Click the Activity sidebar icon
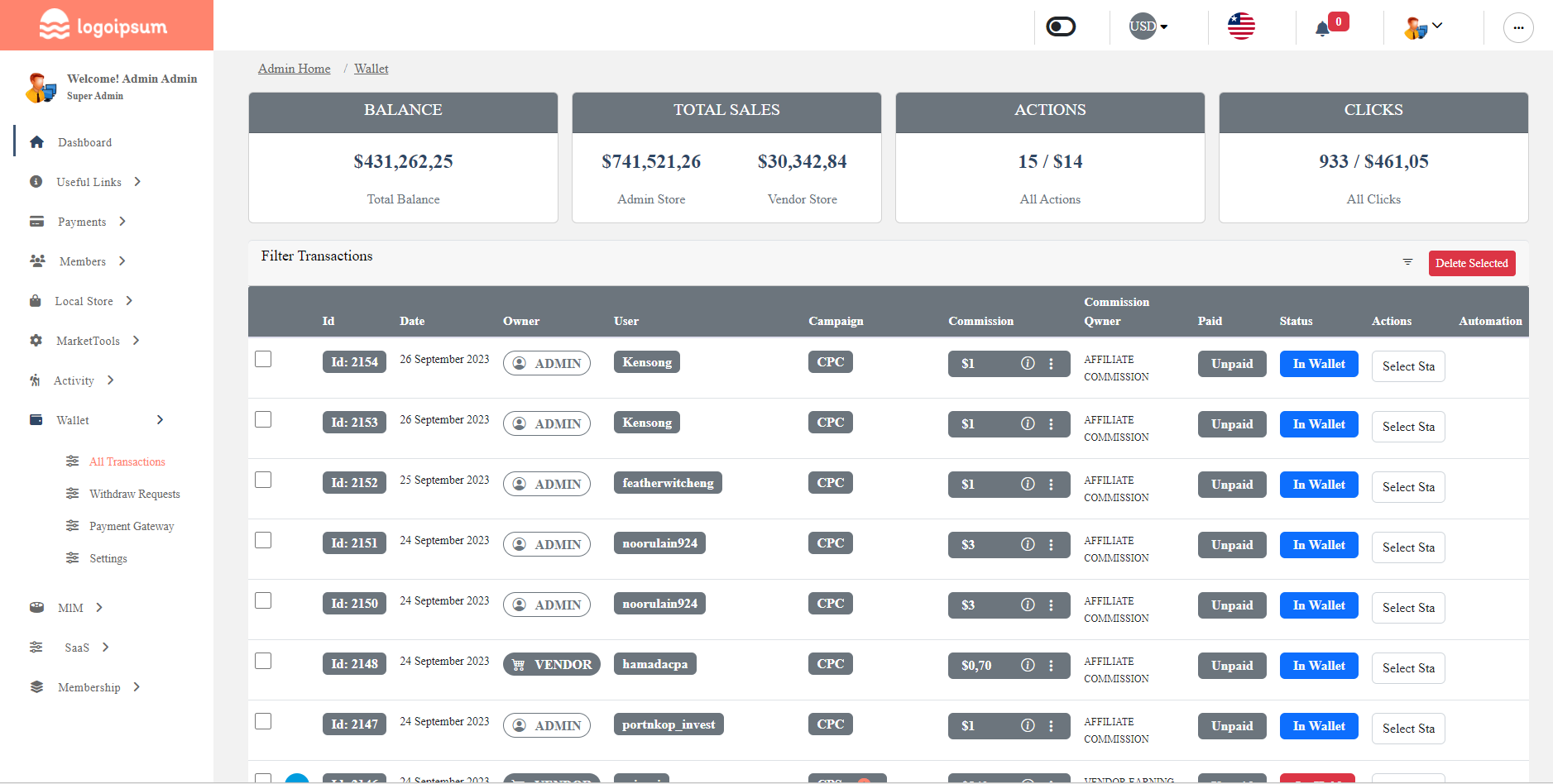1553x784 pixels. [x=37, y=380]
